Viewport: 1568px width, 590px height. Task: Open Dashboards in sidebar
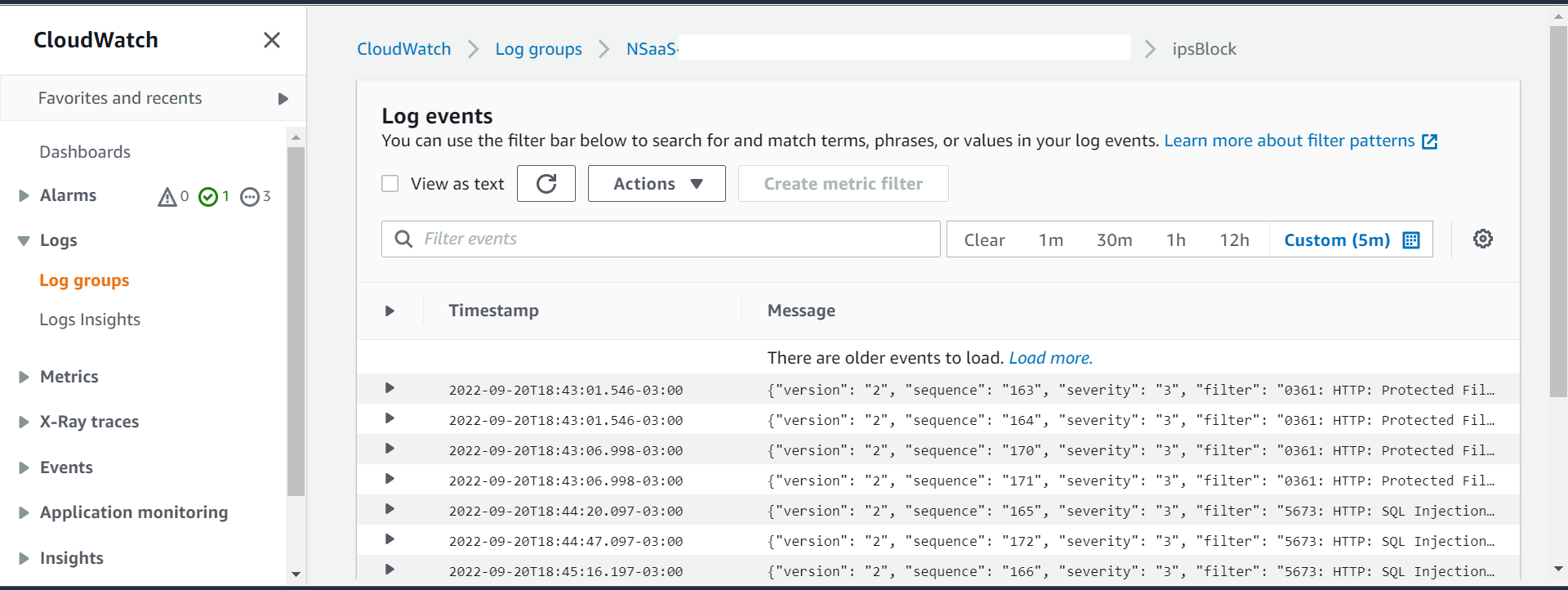tap(85, 152)
